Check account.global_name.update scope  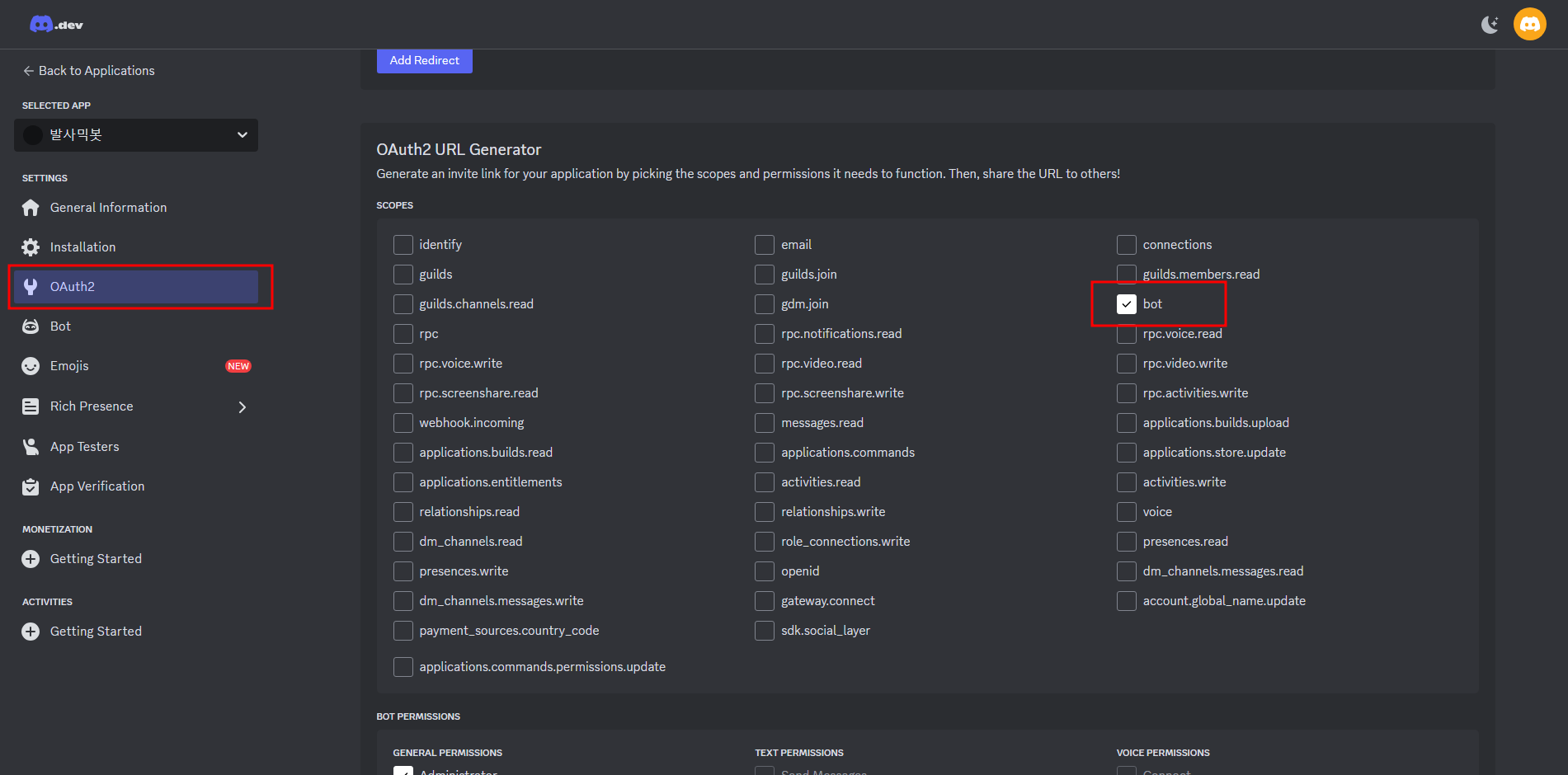tap(1127, 601)
